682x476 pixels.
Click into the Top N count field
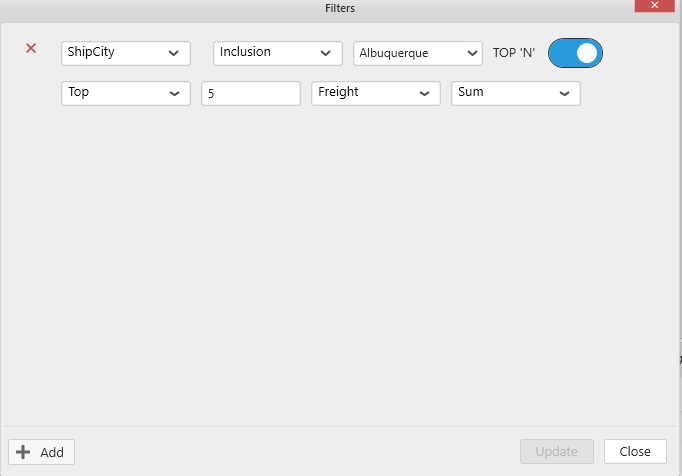click(250, 93)
